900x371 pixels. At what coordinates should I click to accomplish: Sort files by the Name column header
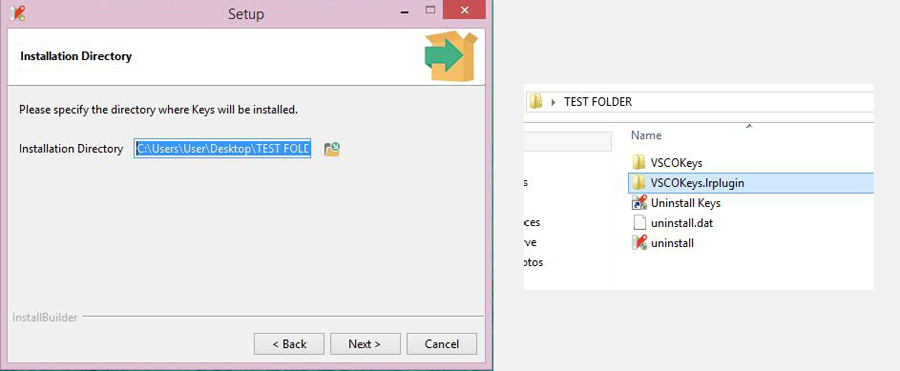click(646, 136)
